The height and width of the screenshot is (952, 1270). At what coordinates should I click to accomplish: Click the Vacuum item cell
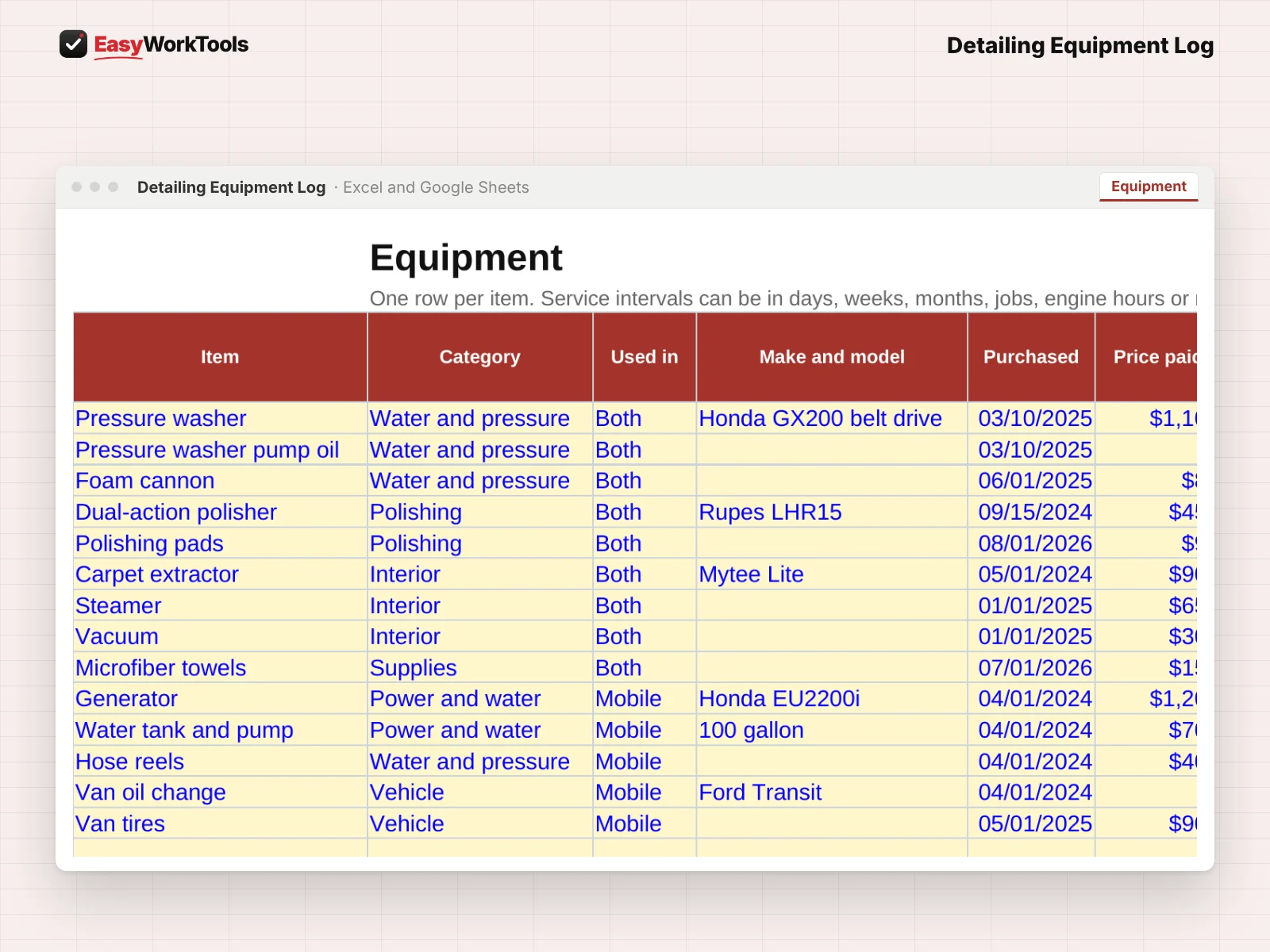(x=220, y=636)
